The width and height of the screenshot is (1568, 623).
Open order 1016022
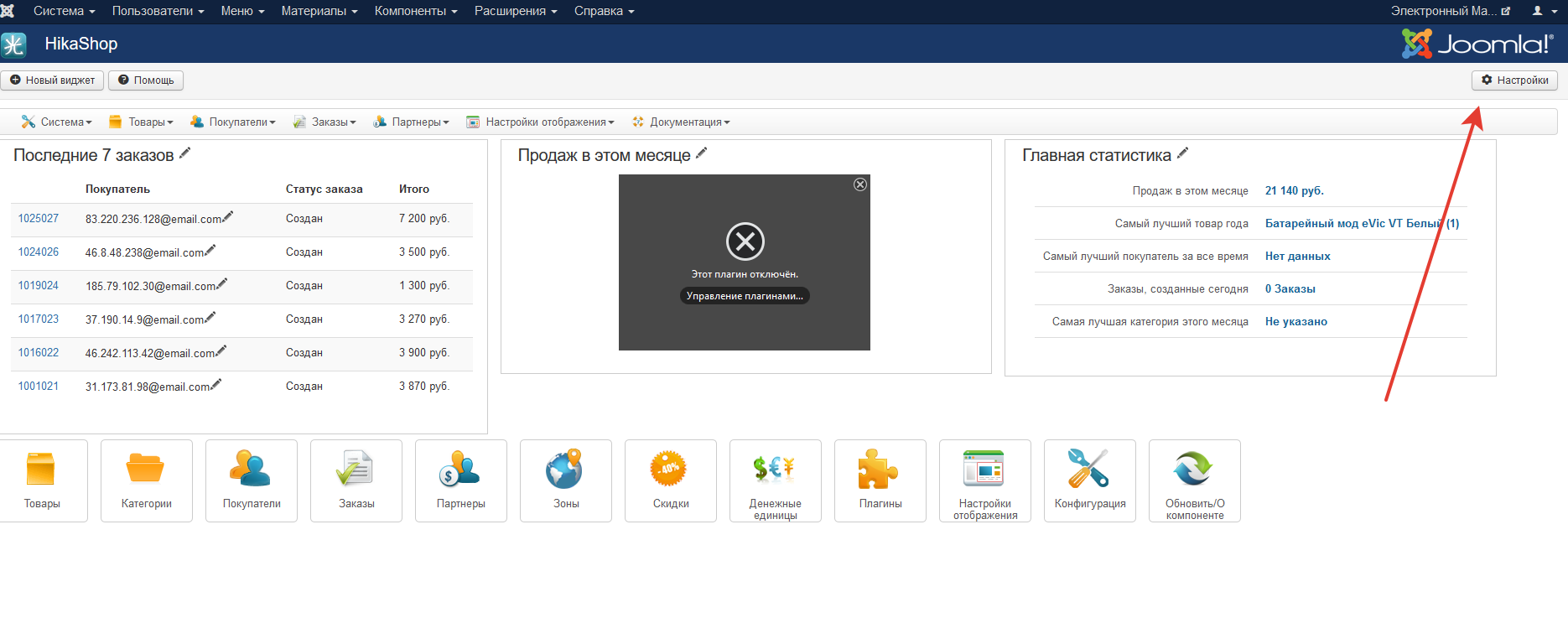tap(39, 352)
